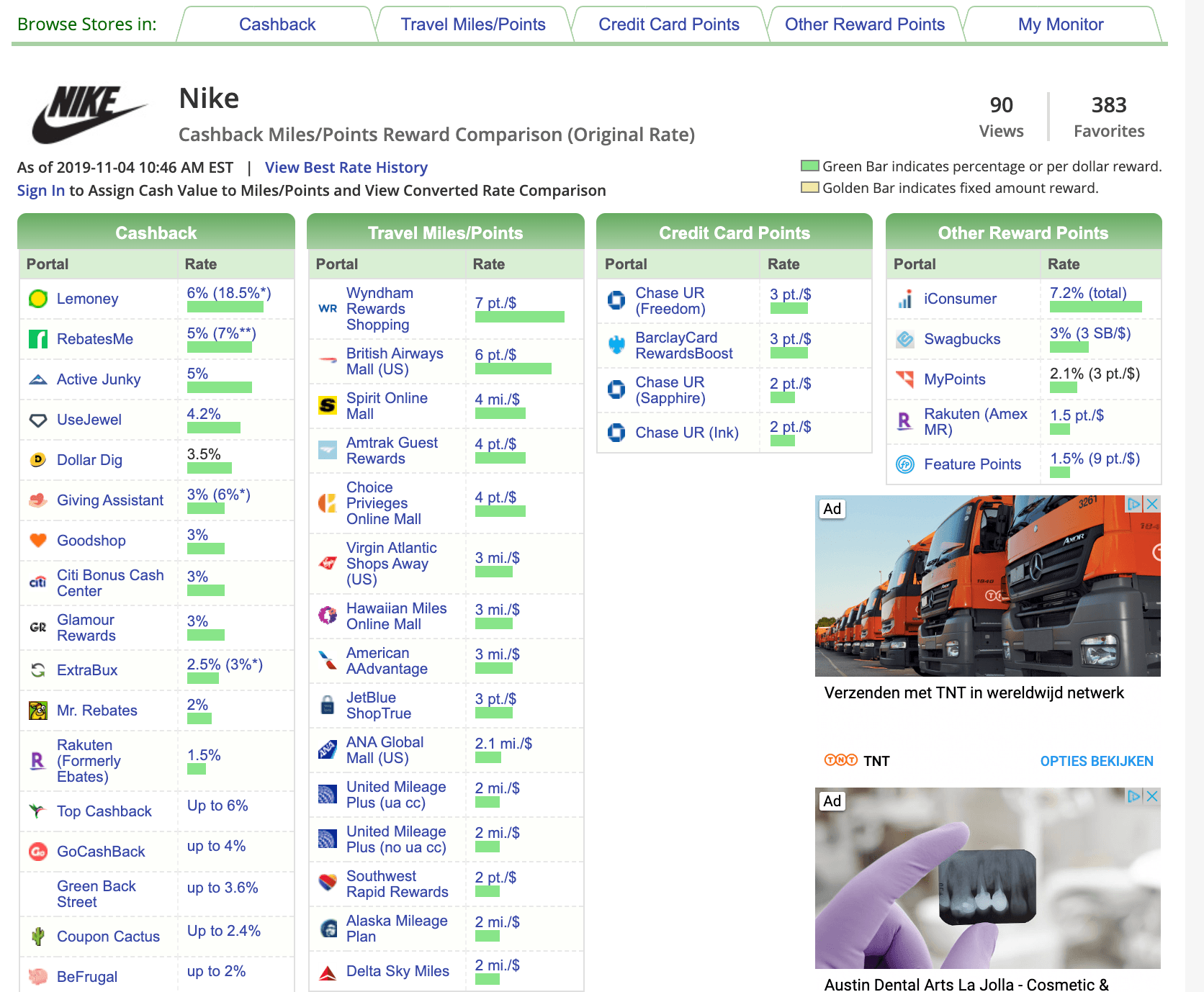1204x992 pixels.
Task: Open the Wyndham Rewards Shopping portal link
Action: [x=379, y=309]
